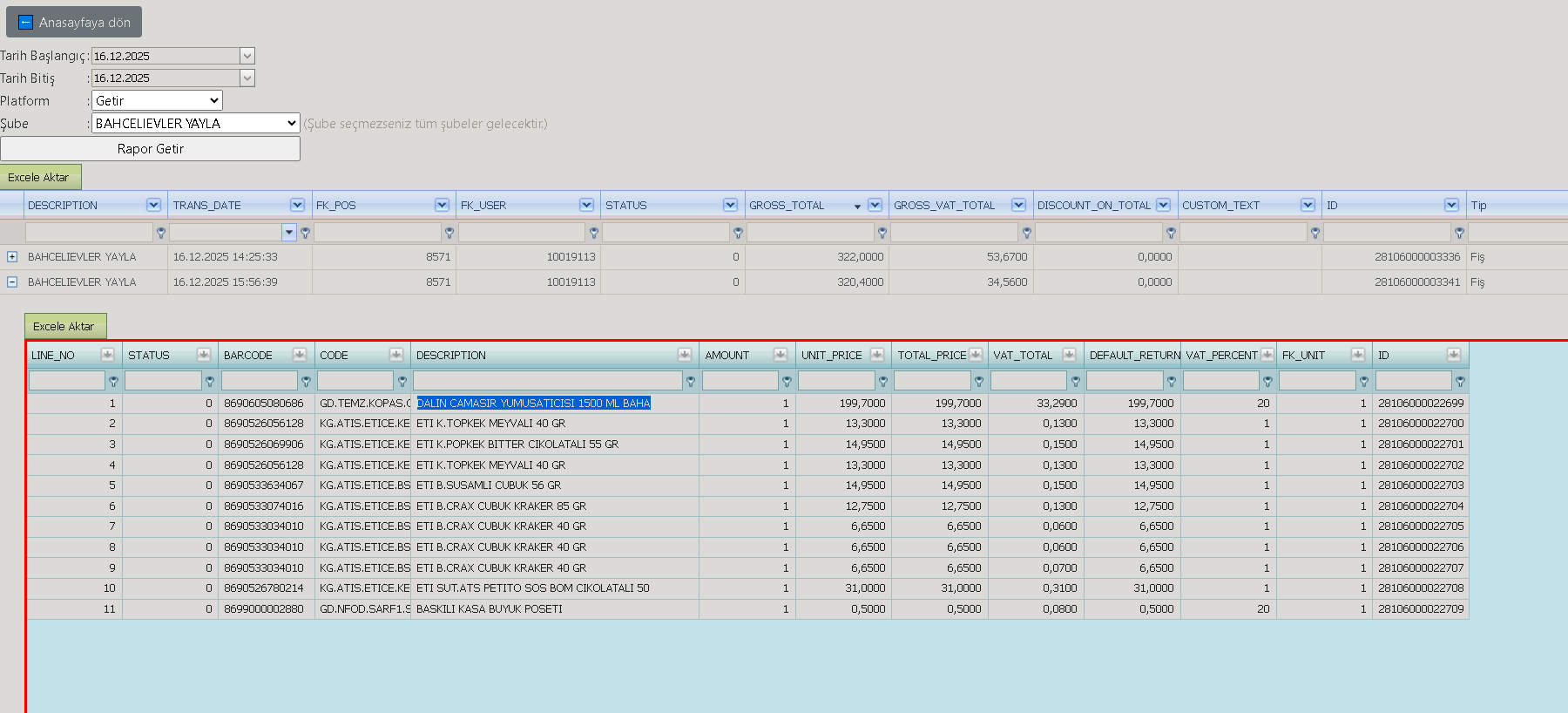Open the Şube dropdown BAHCELIEVLER YAYLA
Image resolution: width=1568 pixels, height=713 pixels.
click(x=196, y=124)
